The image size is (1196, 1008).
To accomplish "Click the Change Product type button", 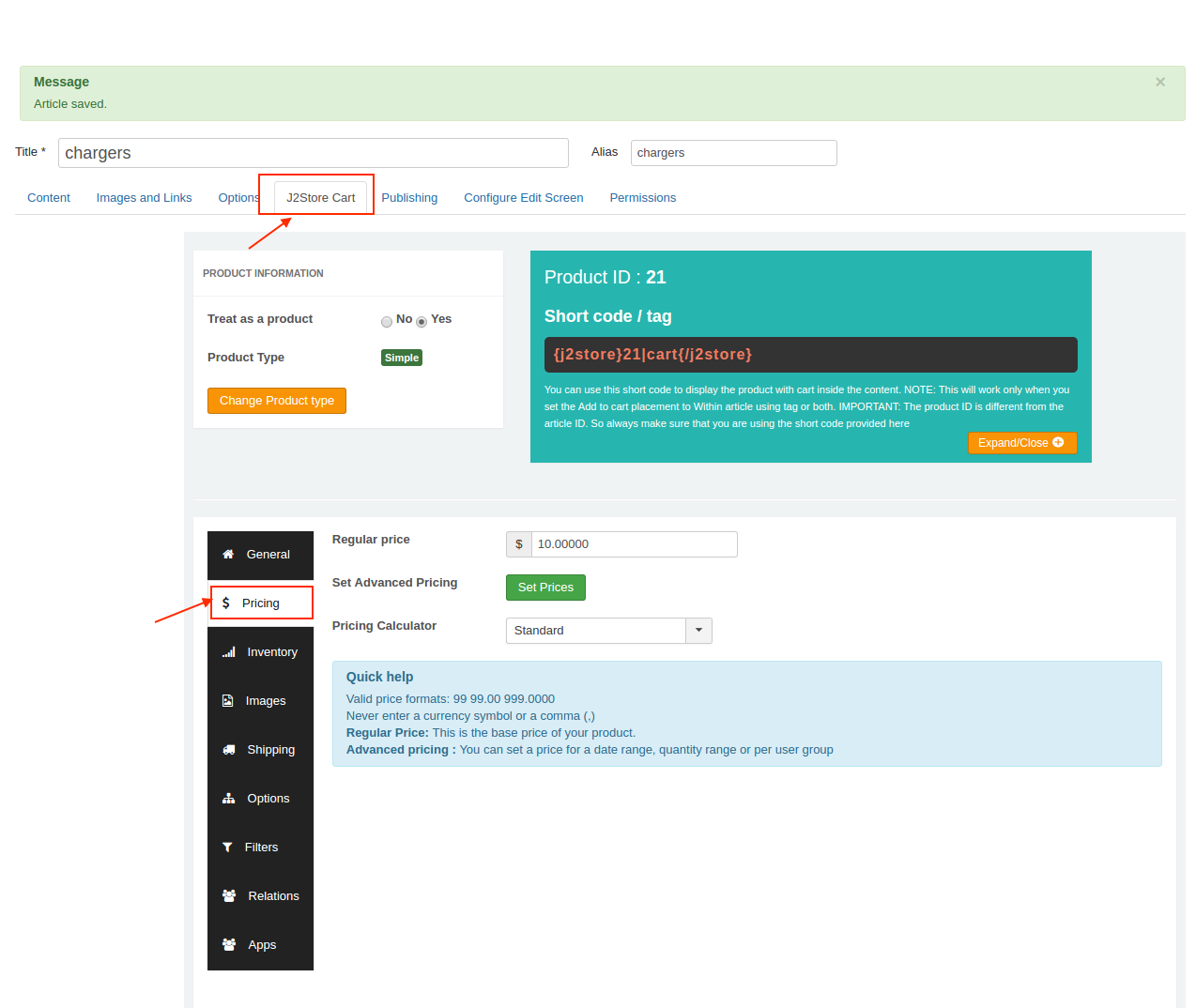I will [x=276, y=400].
